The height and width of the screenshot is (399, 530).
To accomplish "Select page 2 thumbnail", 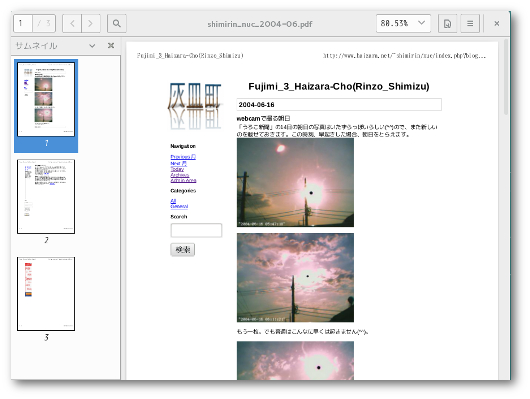I will pos(46,196).
